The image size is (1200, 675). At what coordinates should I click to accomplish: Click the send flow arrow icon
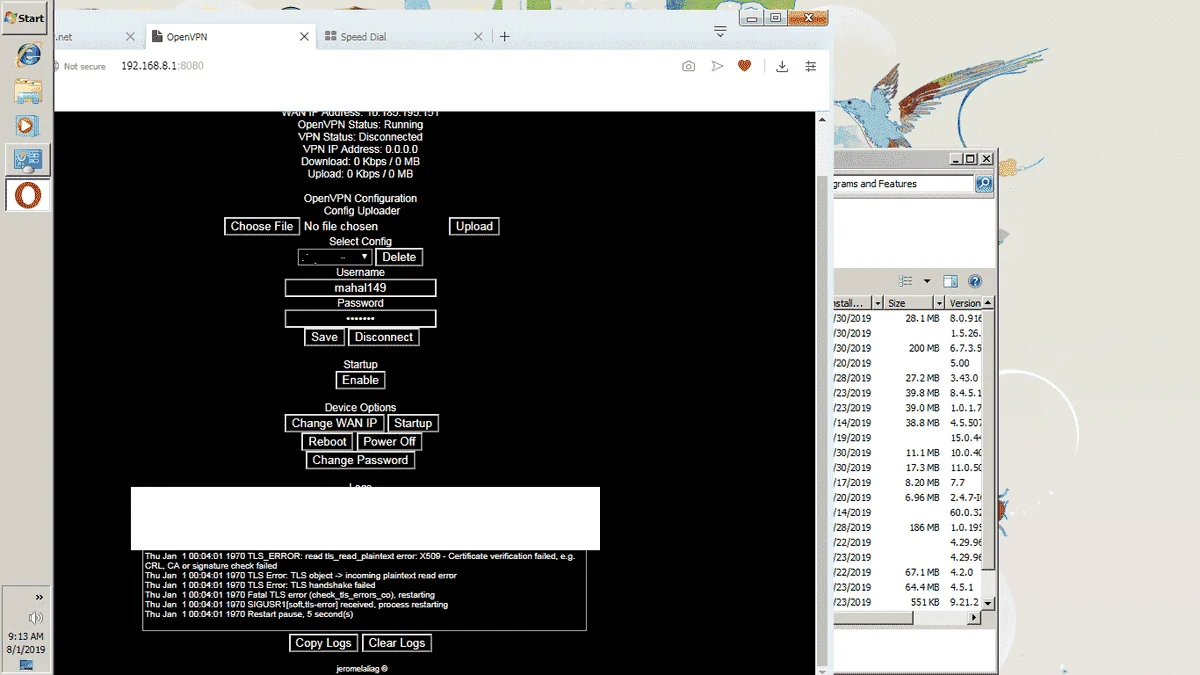pyautogui.click(x=717, y=66)
